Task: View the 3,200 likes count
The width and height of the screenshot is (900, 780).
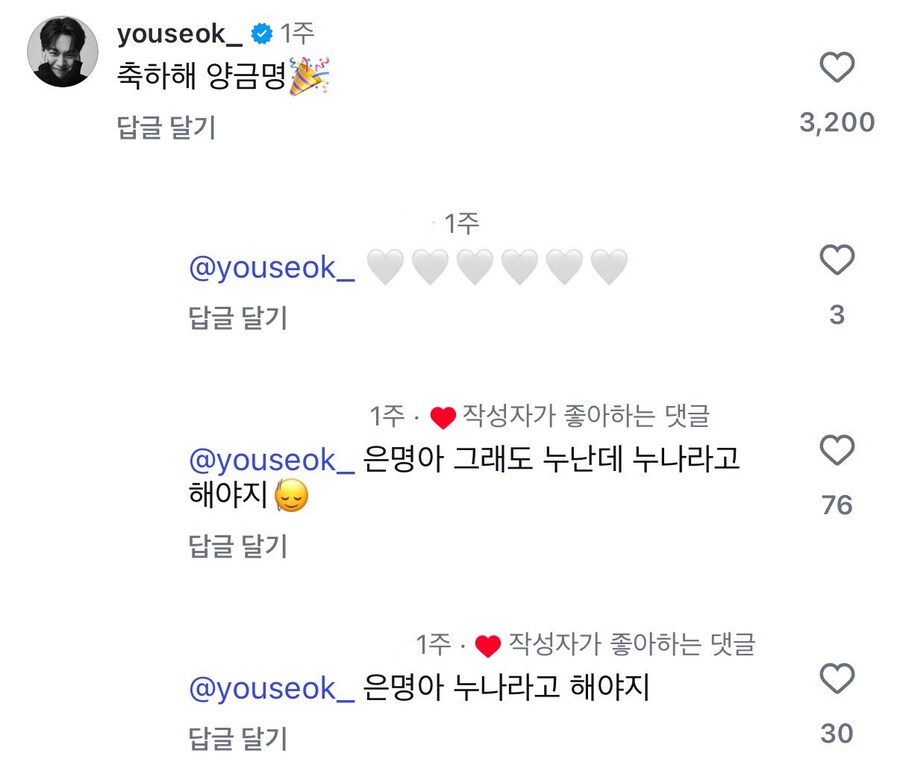Action: 837,123
